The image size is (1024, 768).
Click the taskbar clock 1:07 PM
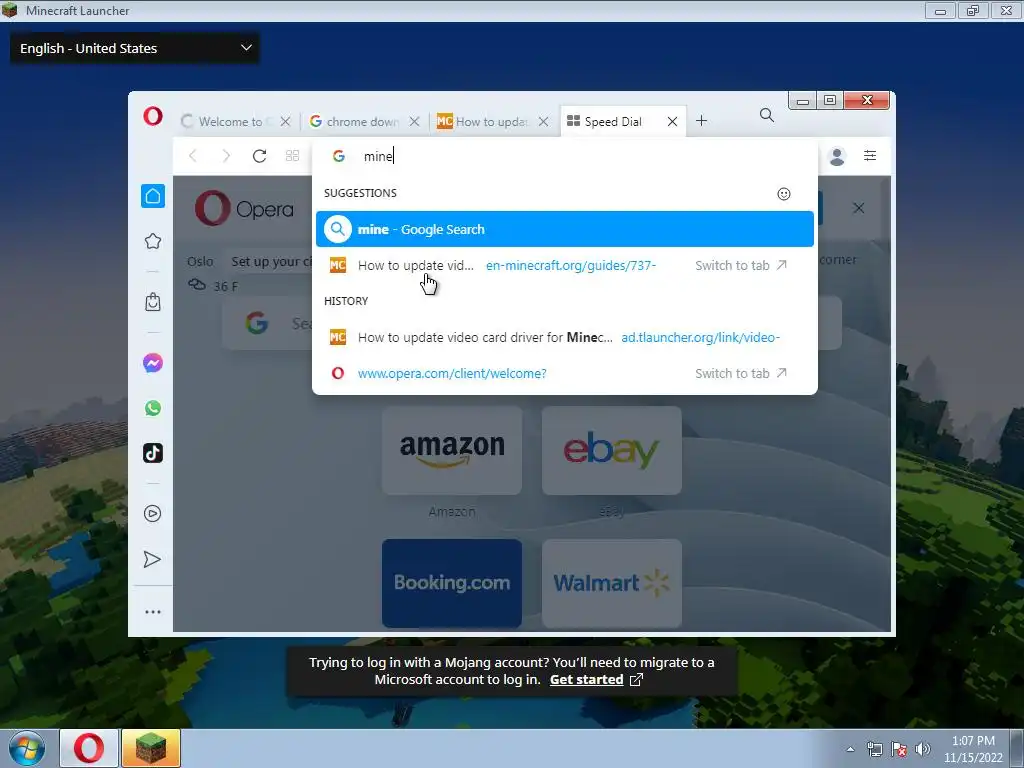pyautogui.click(x=973, y=741)
